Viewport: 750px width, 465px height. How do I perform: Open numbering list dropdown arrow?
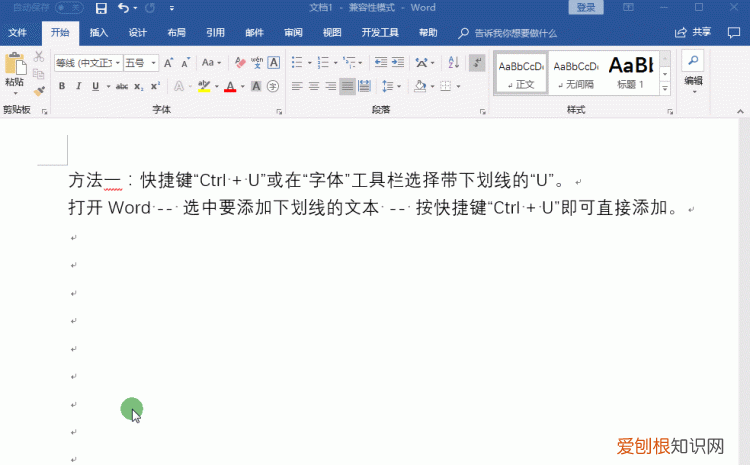point(335,63)
